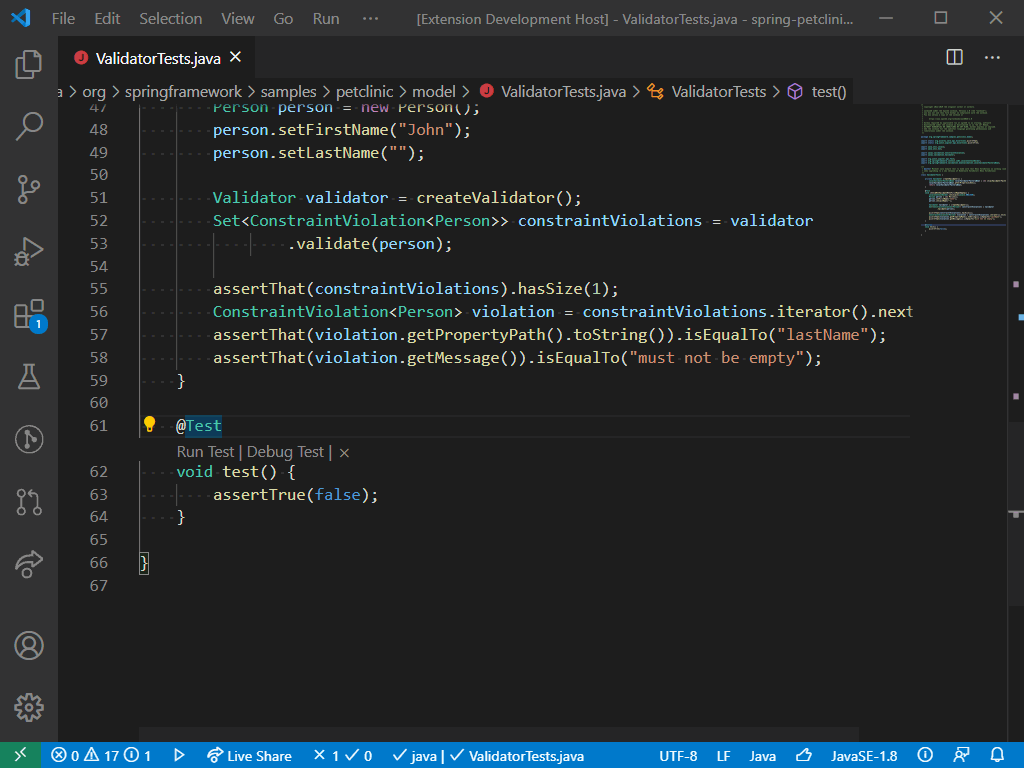Click 'void test()' method declaration
The height and width of the screenshot is (768, 1024).
coord(227,472)
